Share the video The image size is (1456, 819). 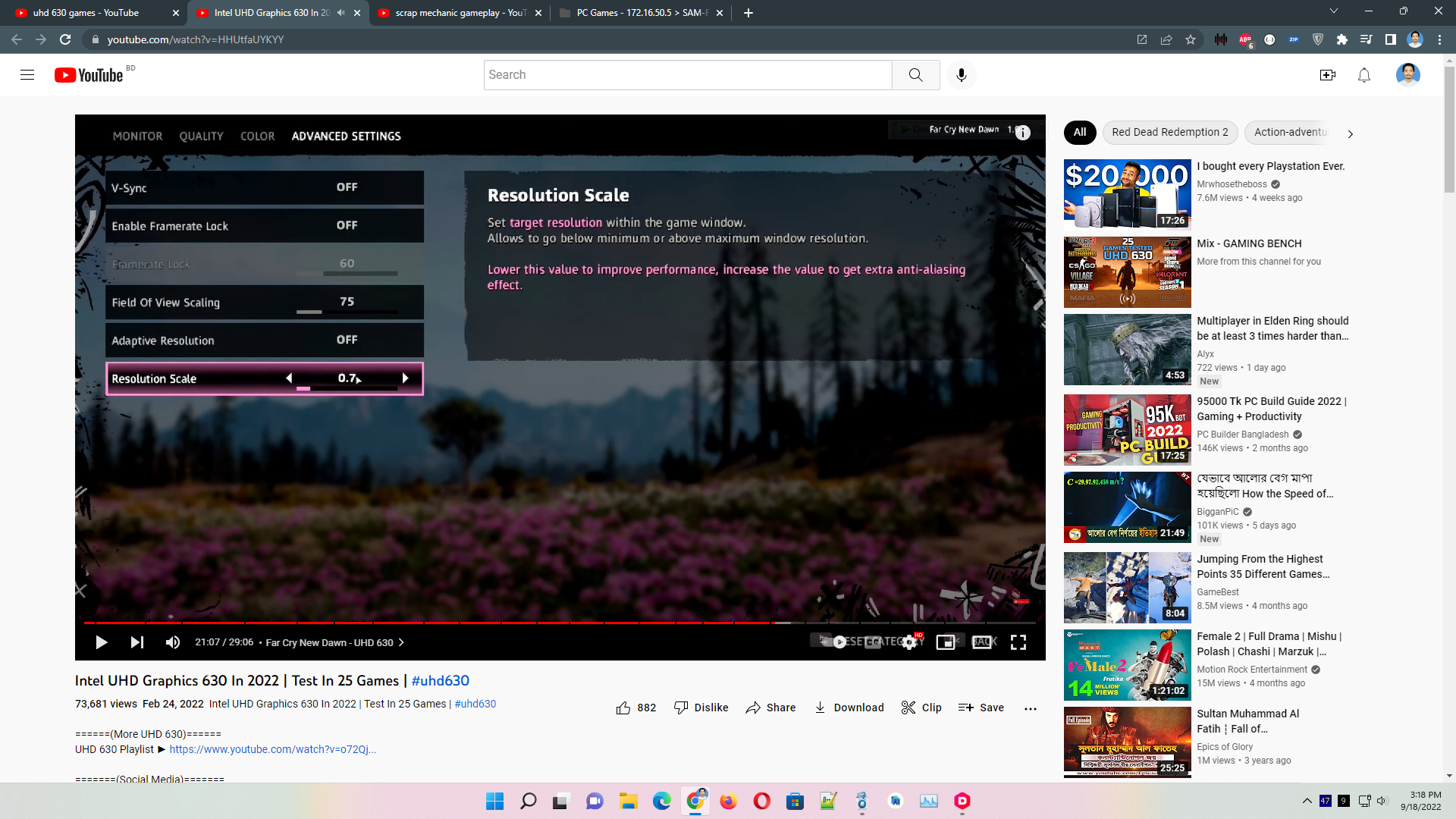point(770,708)
